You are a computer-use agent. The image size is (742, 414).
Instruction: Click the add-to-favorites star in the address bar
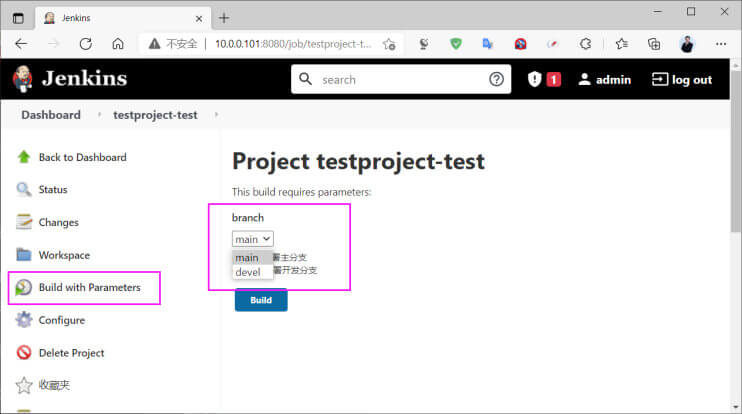point(389,44)
